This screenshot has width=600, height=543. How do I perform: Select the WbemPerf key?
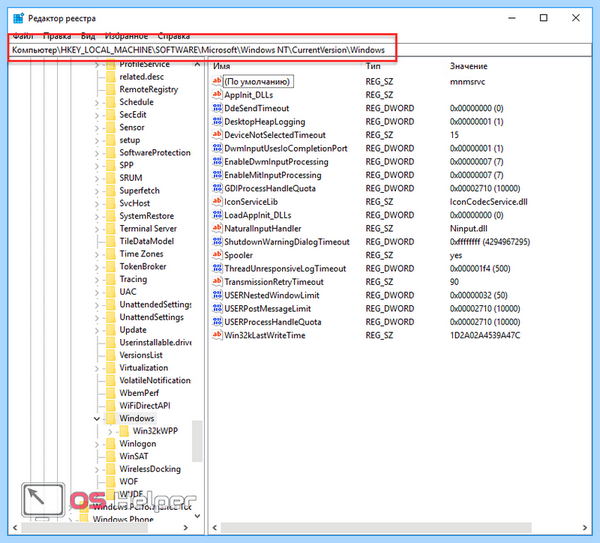139,393
